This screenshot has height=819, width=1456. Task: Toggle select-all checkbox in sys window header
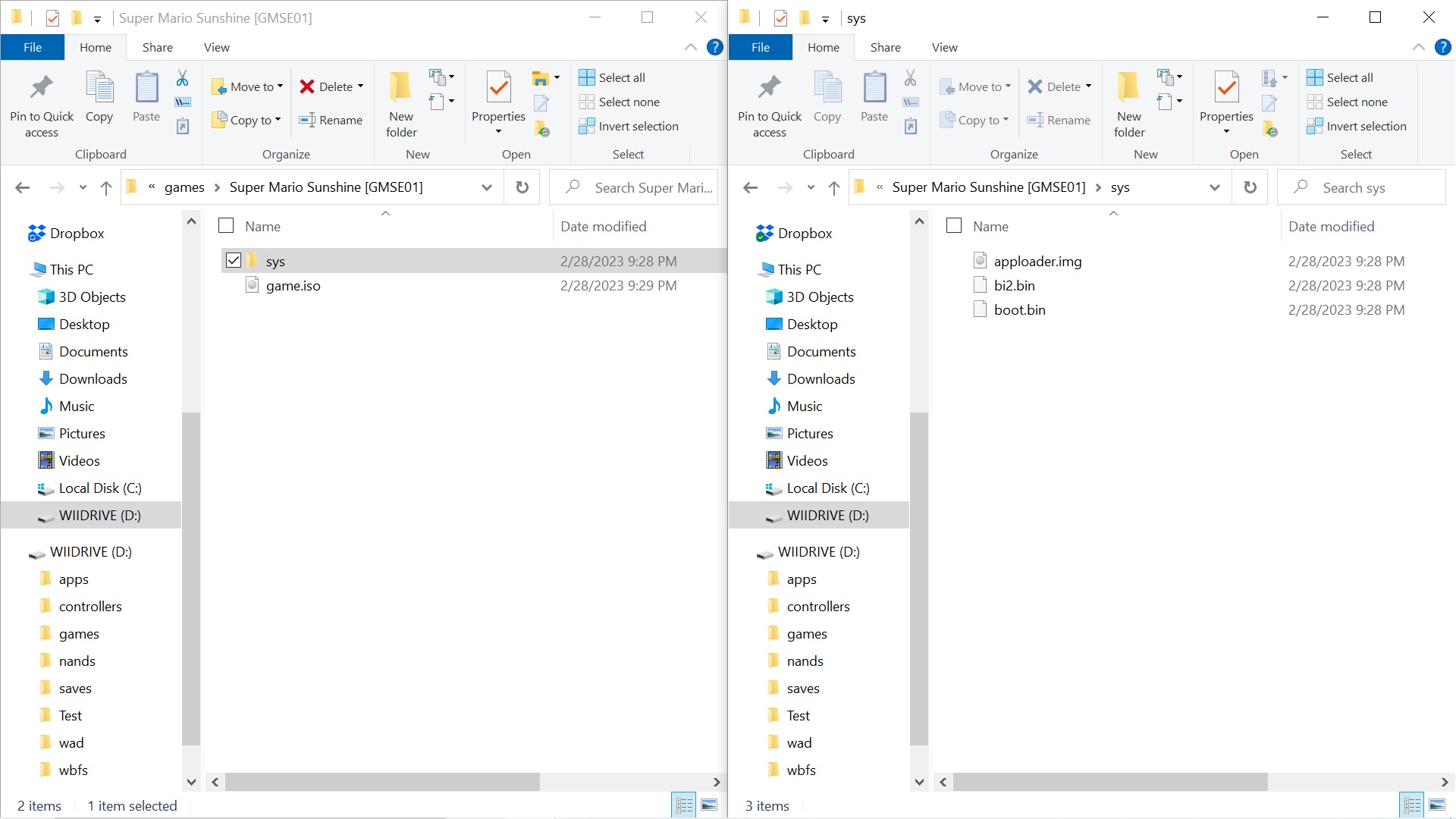click(x=954, y=225)
